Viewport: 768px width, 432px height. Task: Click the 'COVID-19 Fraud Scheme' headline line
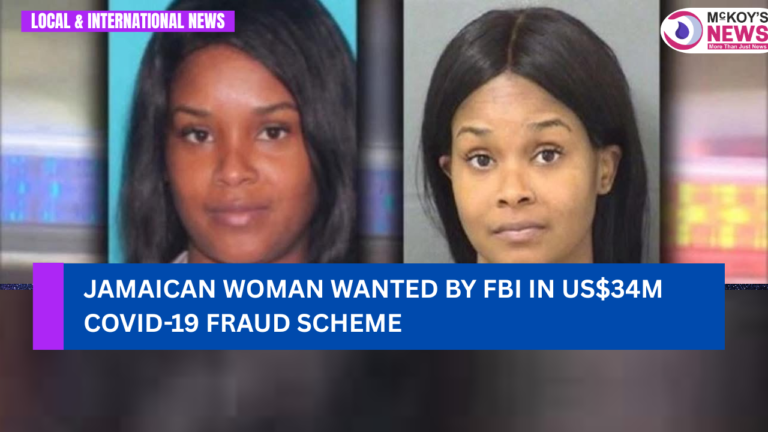(x=242, y=323)
